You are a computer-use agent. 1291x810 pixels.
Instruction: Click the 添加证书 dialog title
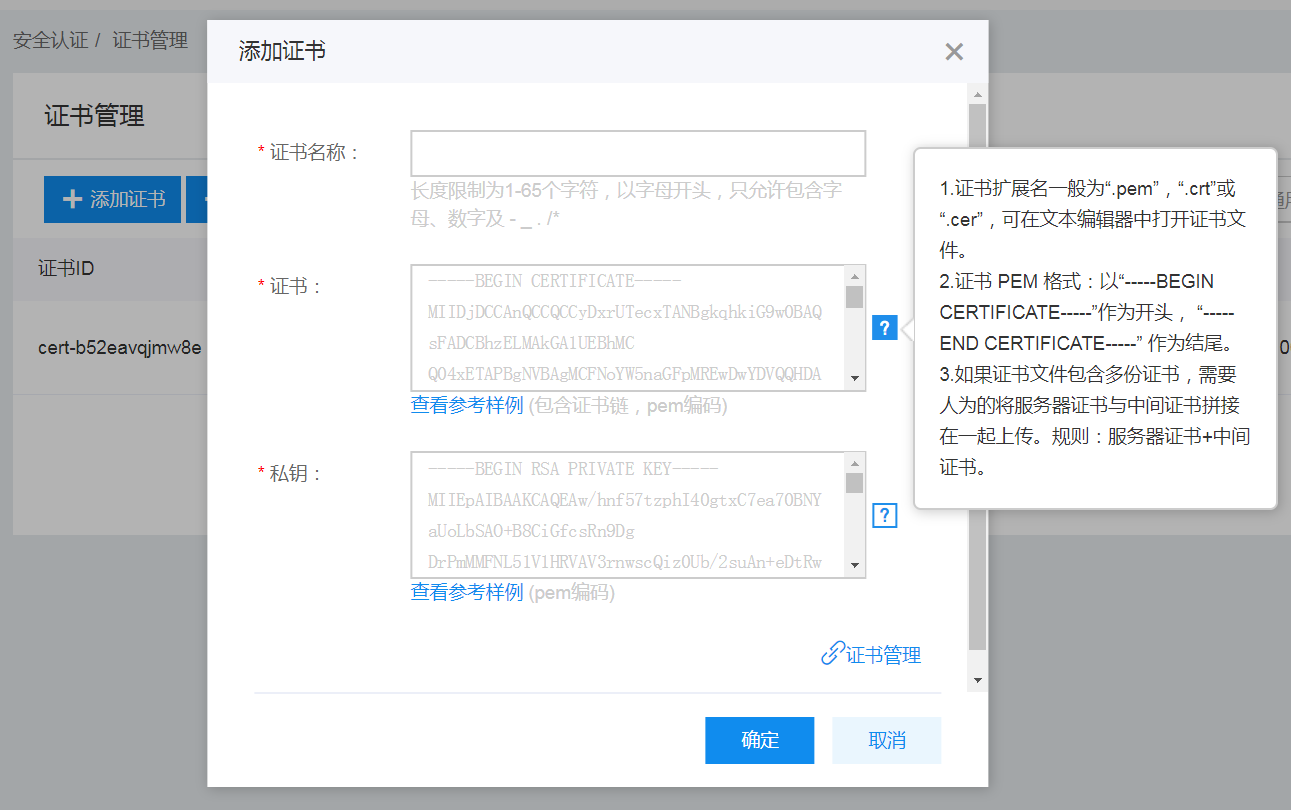[x=282, y=52]
